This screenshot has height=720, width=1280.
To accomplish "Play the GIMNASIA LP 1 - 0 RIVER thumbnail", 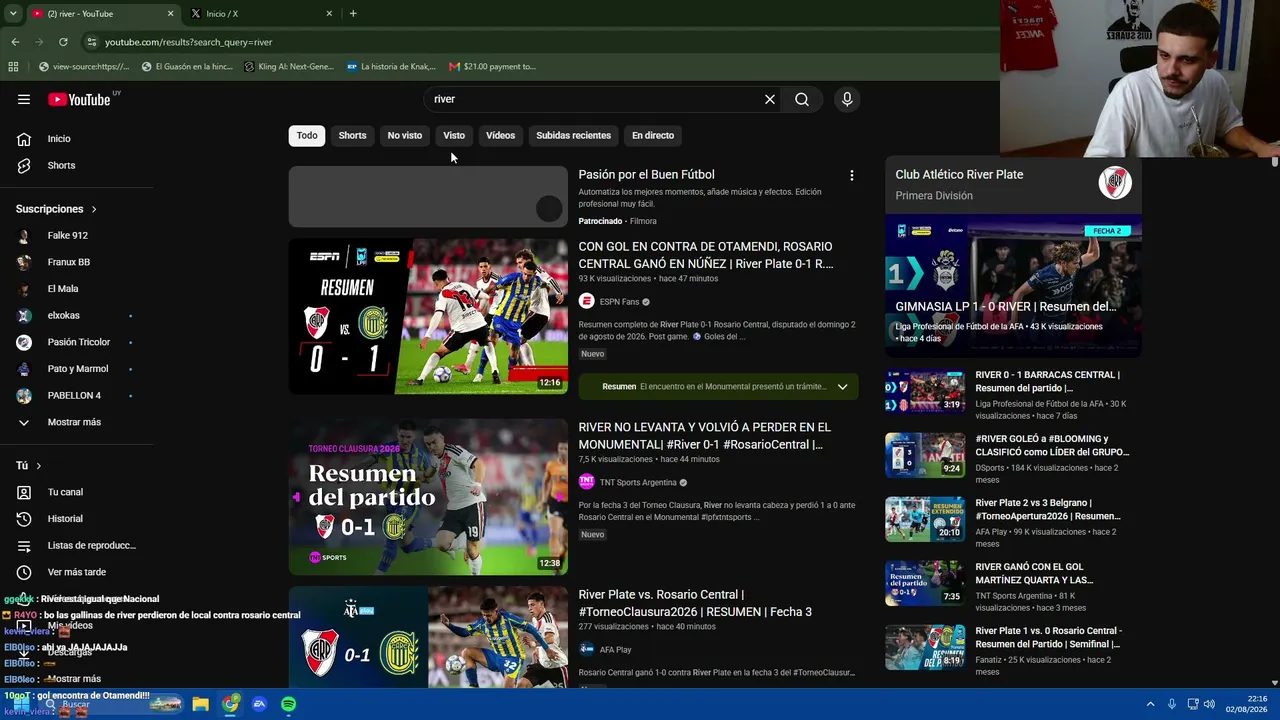I will pyautogui.click(x=1013, y=284).
